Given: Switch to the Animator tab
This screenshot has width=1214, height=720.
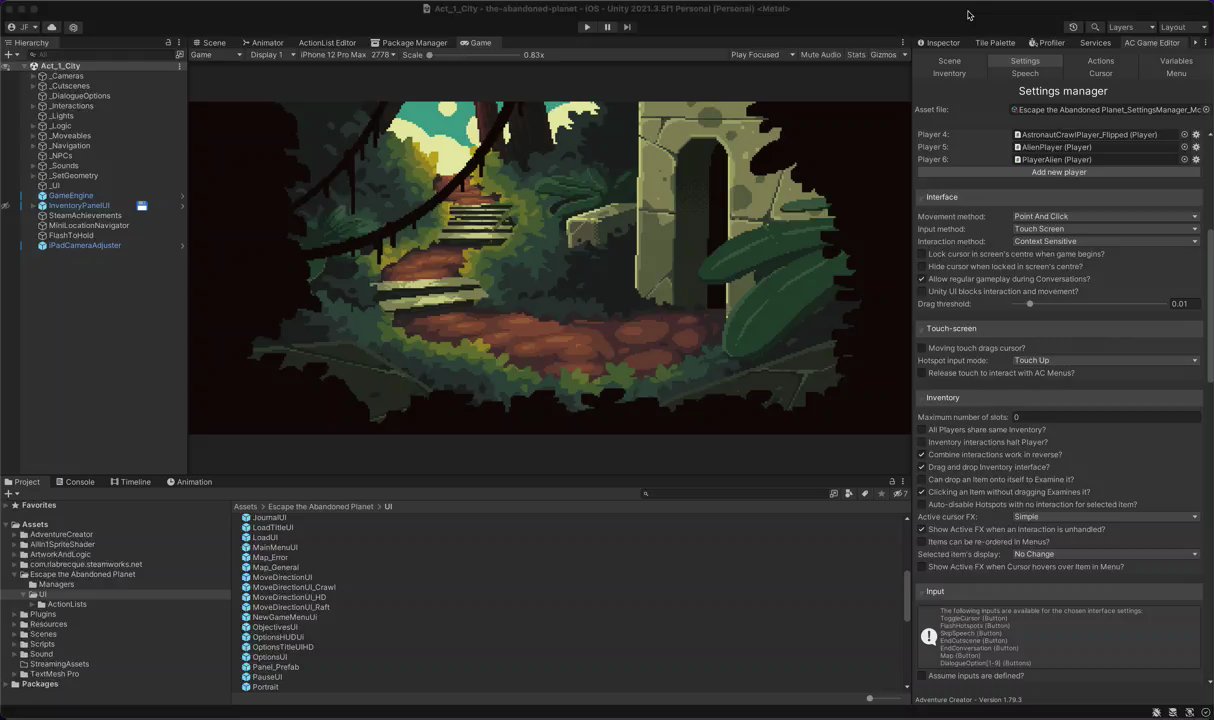Looking at the screenshot, I should coord(262,43).
